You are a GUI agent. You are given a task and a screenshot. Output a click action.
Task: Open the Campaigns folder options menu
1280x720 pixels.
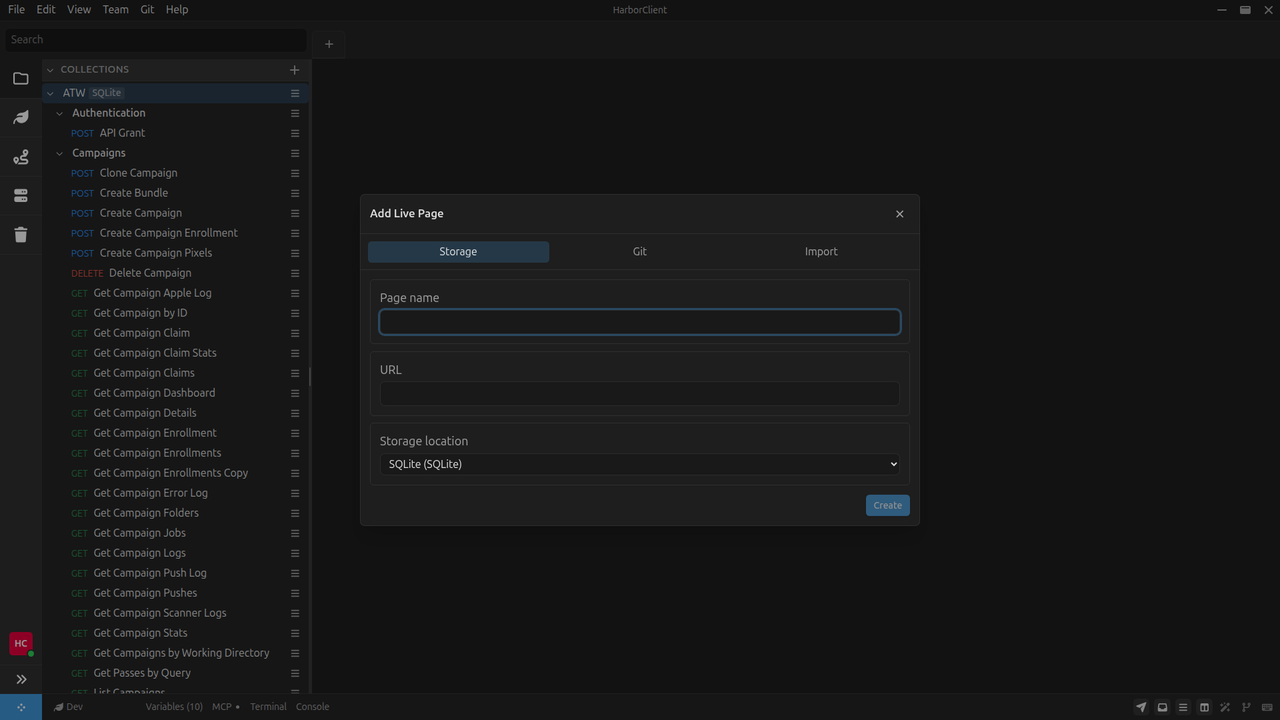coord(295,153)
